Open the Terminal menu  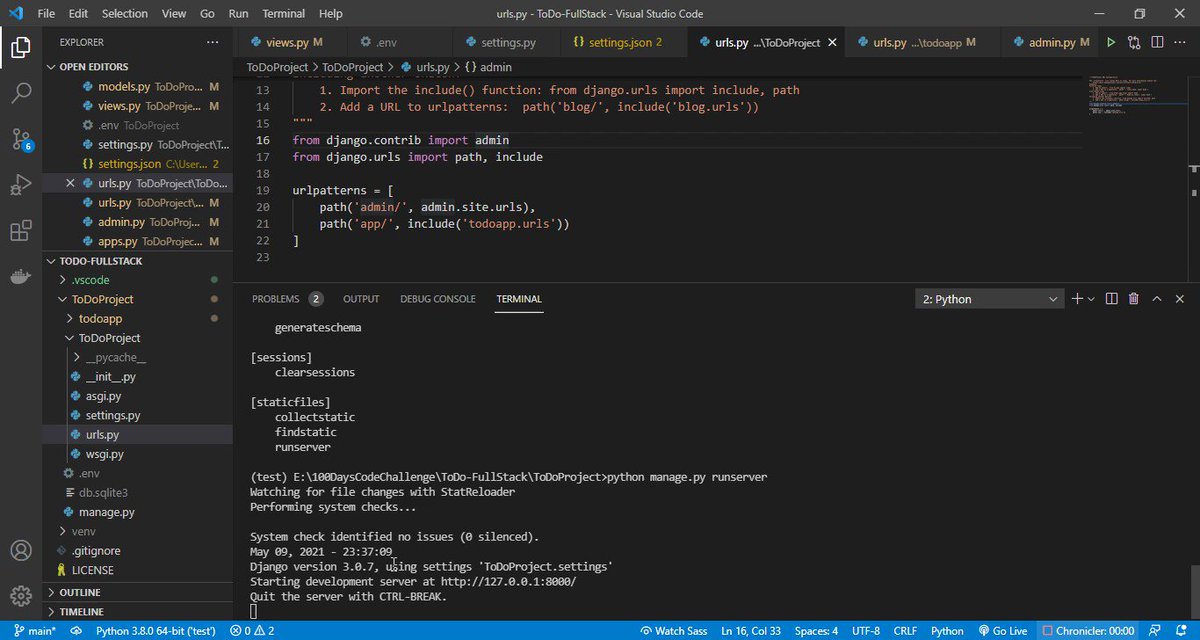283,14
